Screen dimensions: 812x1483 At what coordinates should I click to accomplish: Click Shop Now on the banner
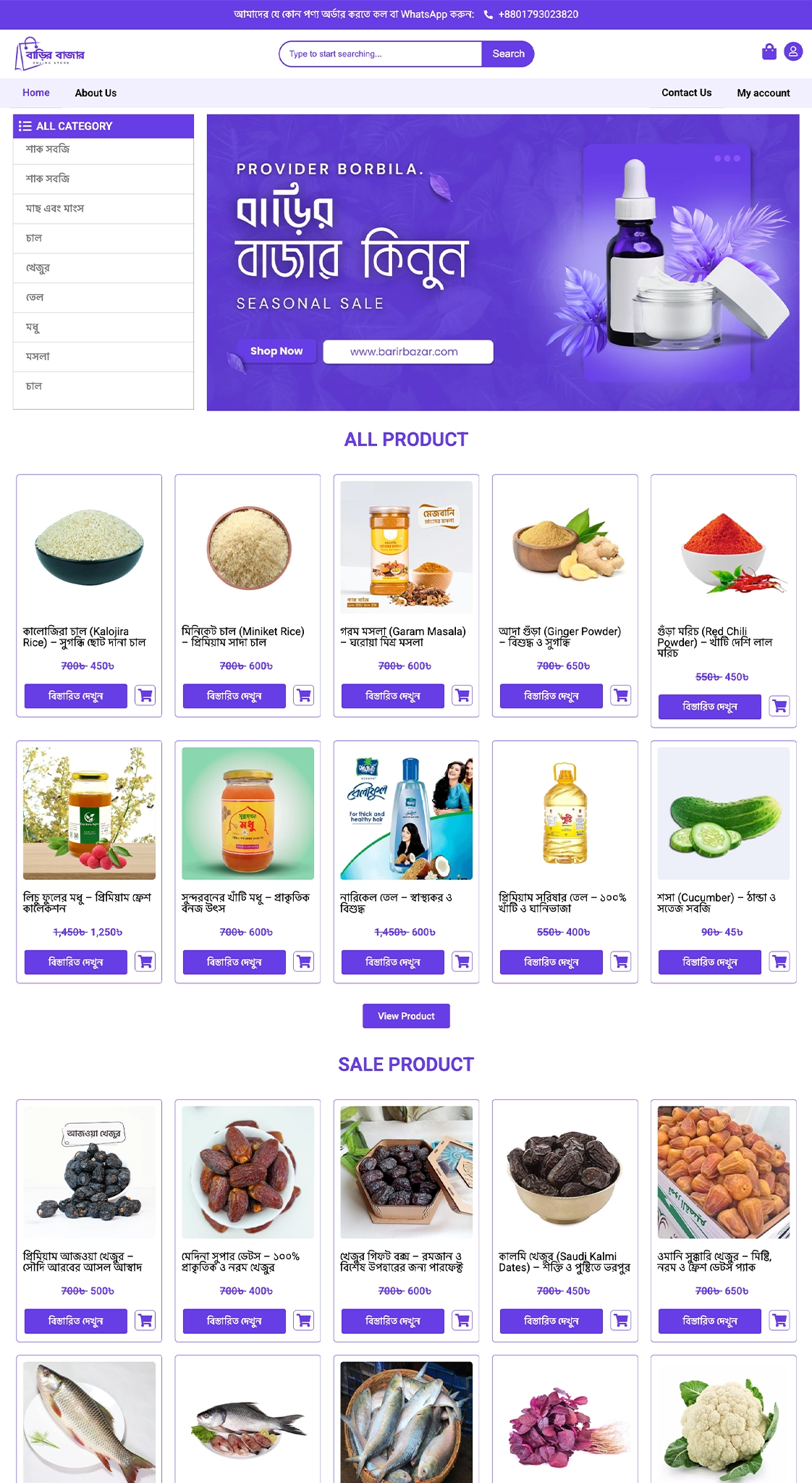tap(276, 351)
